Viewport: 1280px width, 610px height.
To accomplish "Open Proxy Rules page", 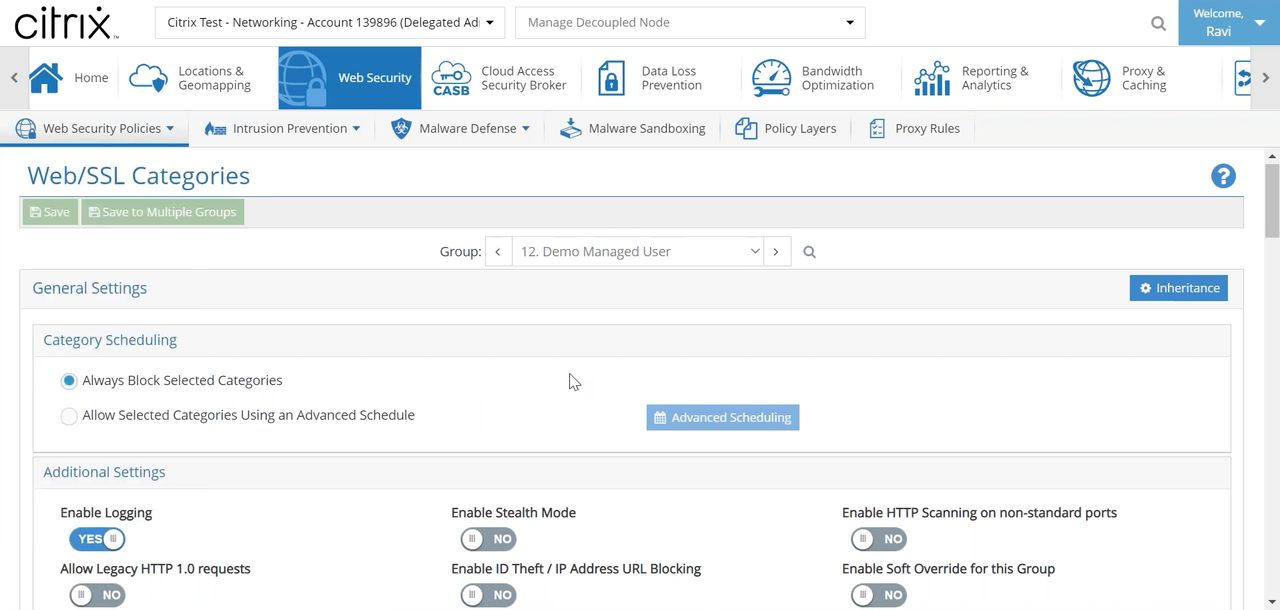I will coord(914,129).
